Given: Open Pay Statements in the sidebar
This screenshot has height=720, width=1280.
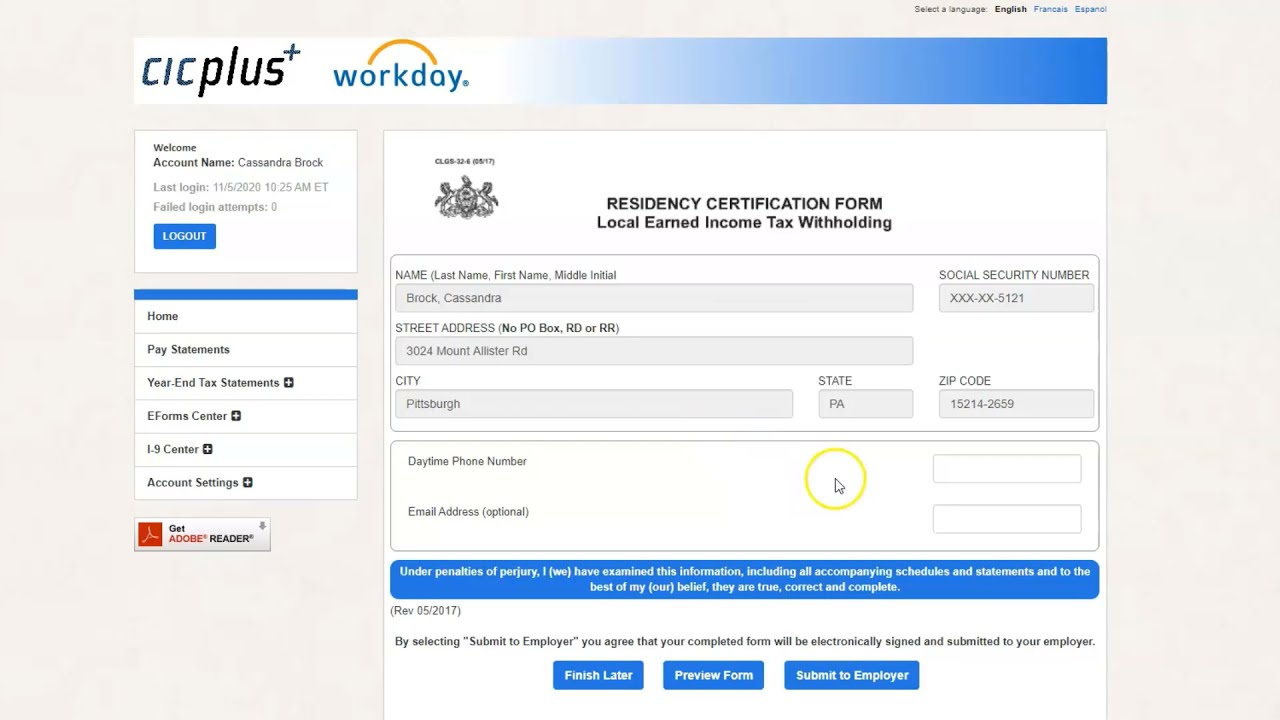Looking at the screenshot, I should (x=246, y=349).
